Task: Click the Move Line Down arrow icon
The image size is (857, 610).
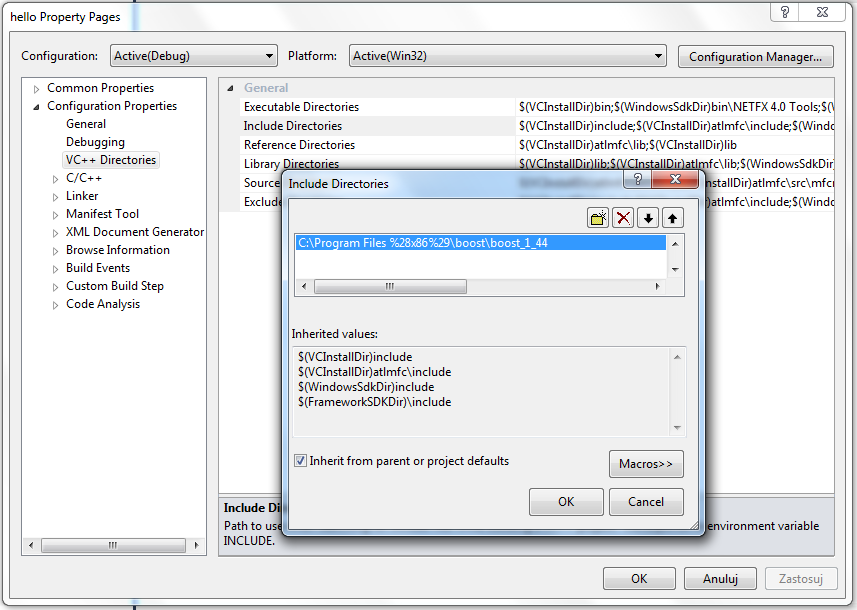Action: 648,218
